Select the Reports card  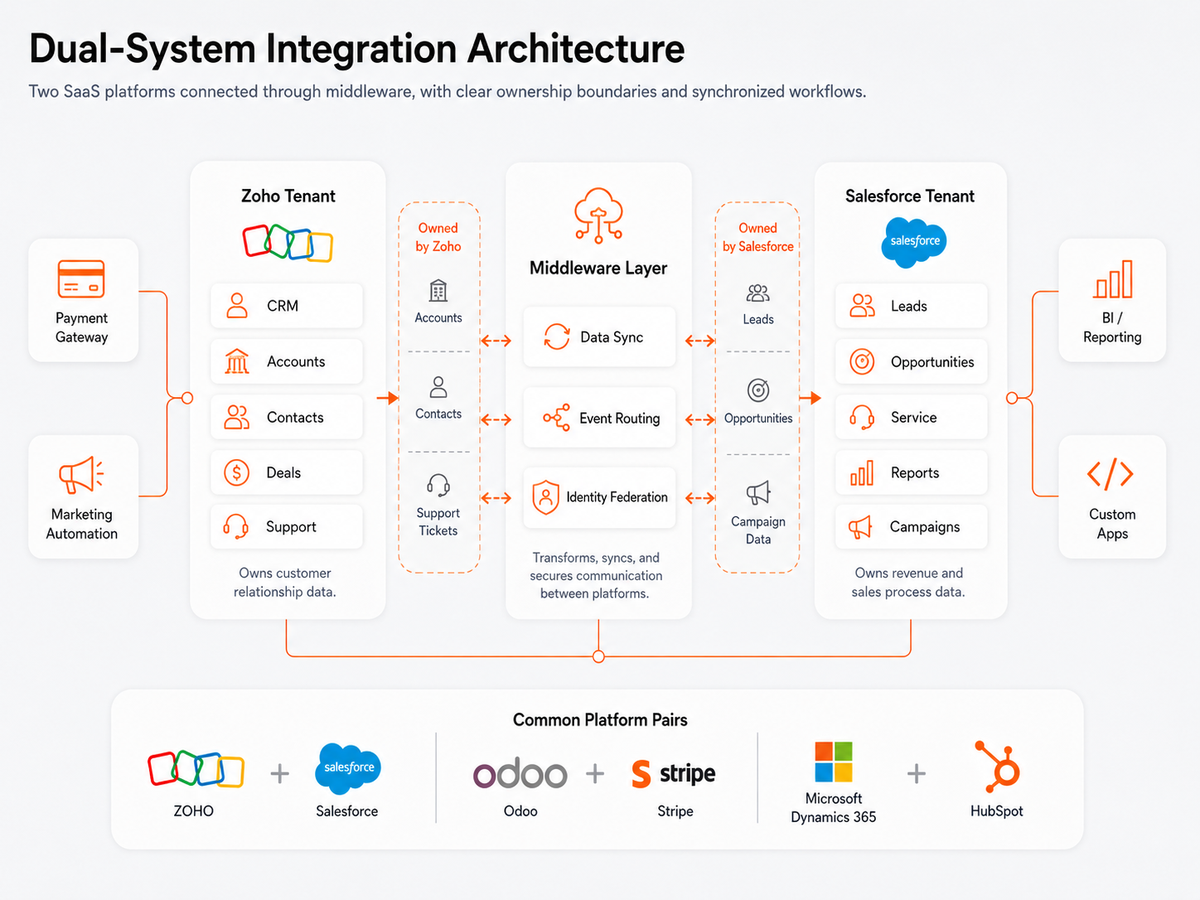[x=911, y=473]
